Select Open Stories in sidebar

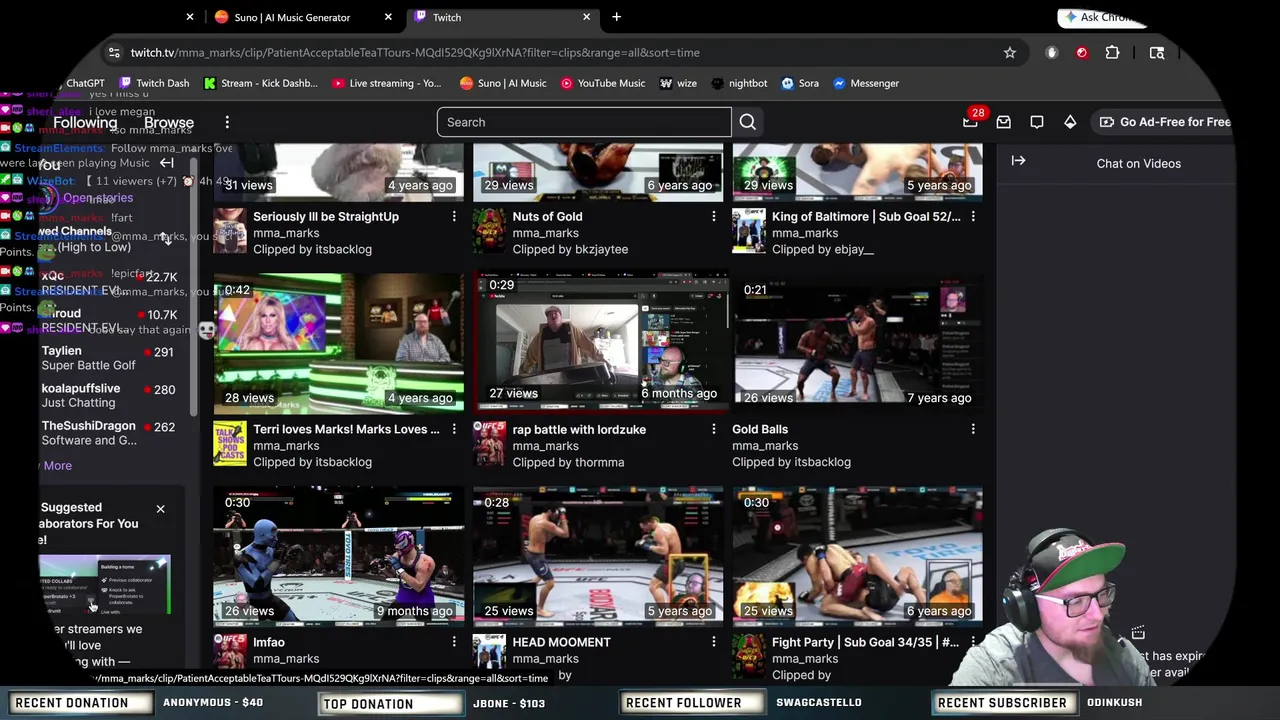[98, 198]
